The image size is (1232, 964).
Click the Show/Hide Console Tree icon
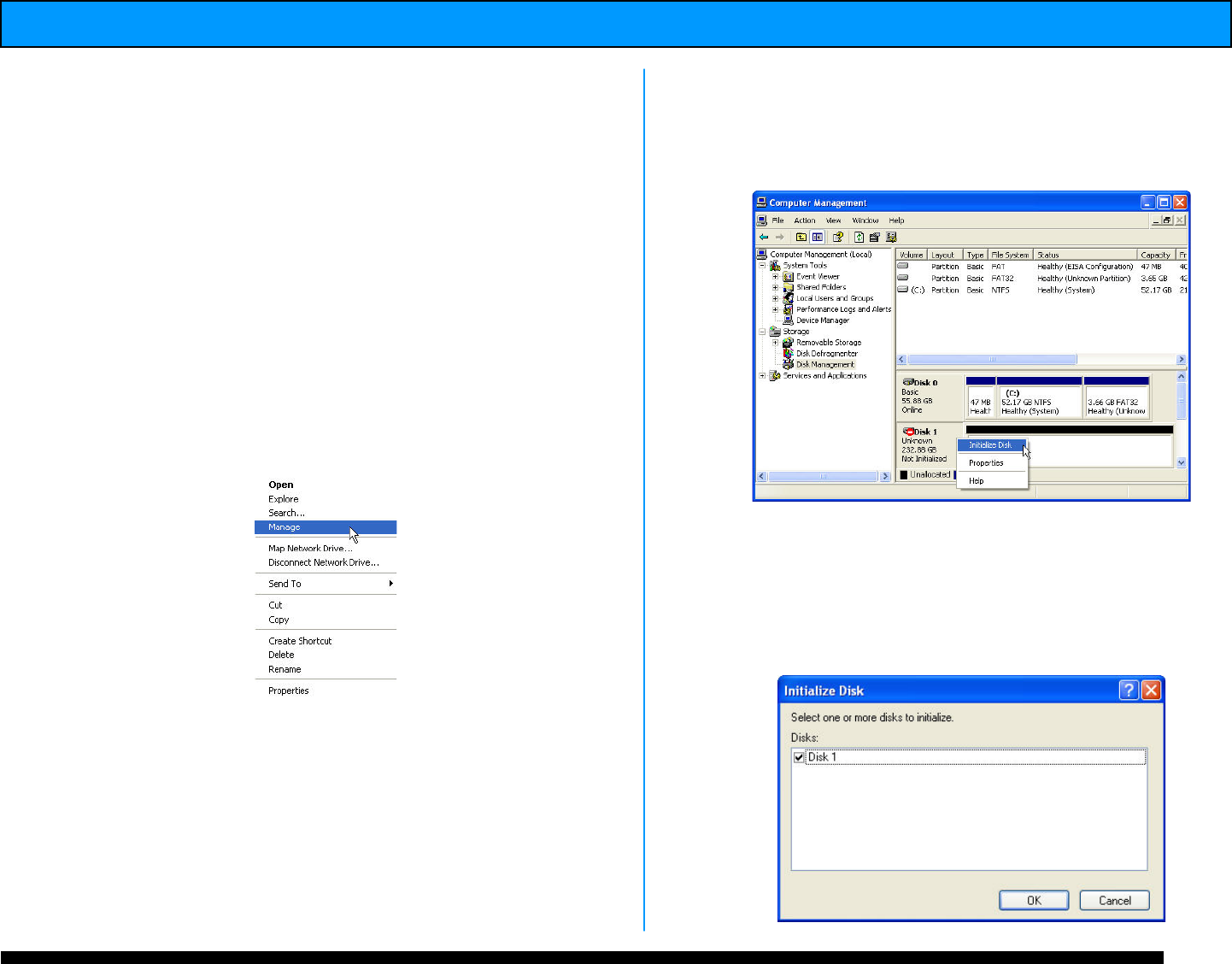click(818, 238)
